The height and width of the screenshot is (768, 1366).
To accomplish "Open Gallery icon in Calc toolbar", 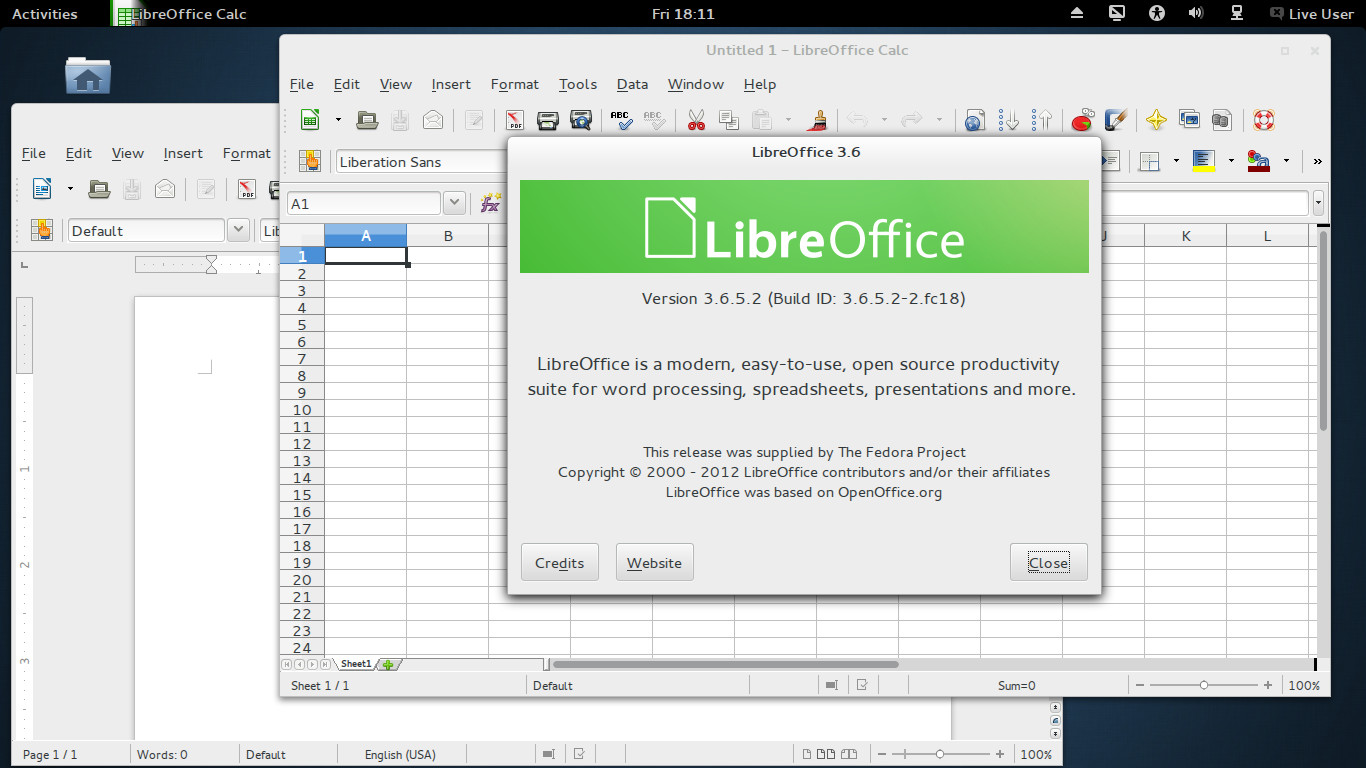I will pyautogui.click(x=1189, y=120).
